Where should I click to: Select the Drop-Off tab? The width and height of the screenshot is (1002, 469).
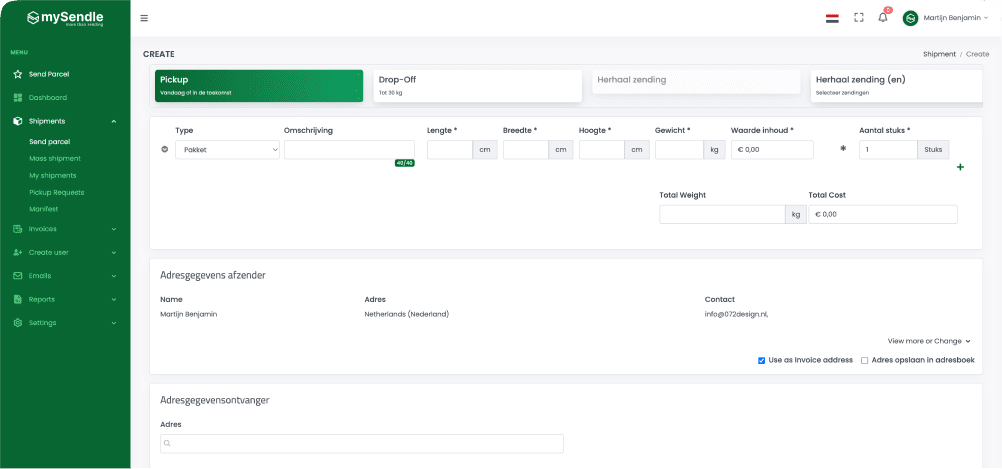(x=477, y=85)
